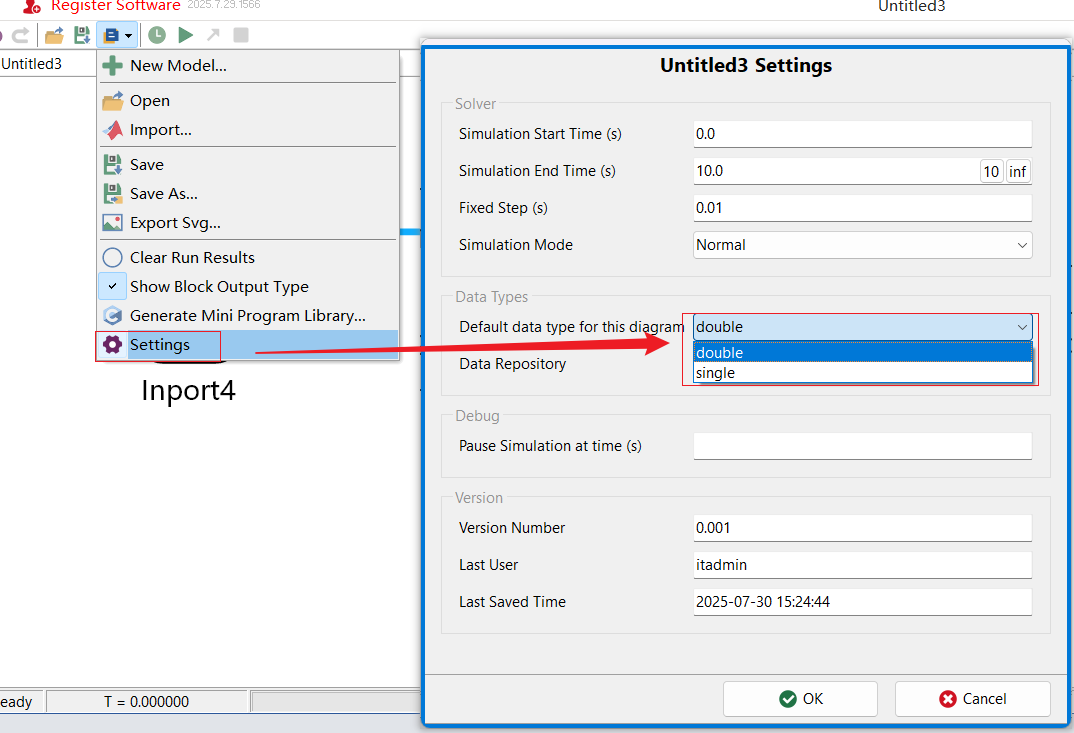Open the model menu toolbar button

click(x=118, y=35)
